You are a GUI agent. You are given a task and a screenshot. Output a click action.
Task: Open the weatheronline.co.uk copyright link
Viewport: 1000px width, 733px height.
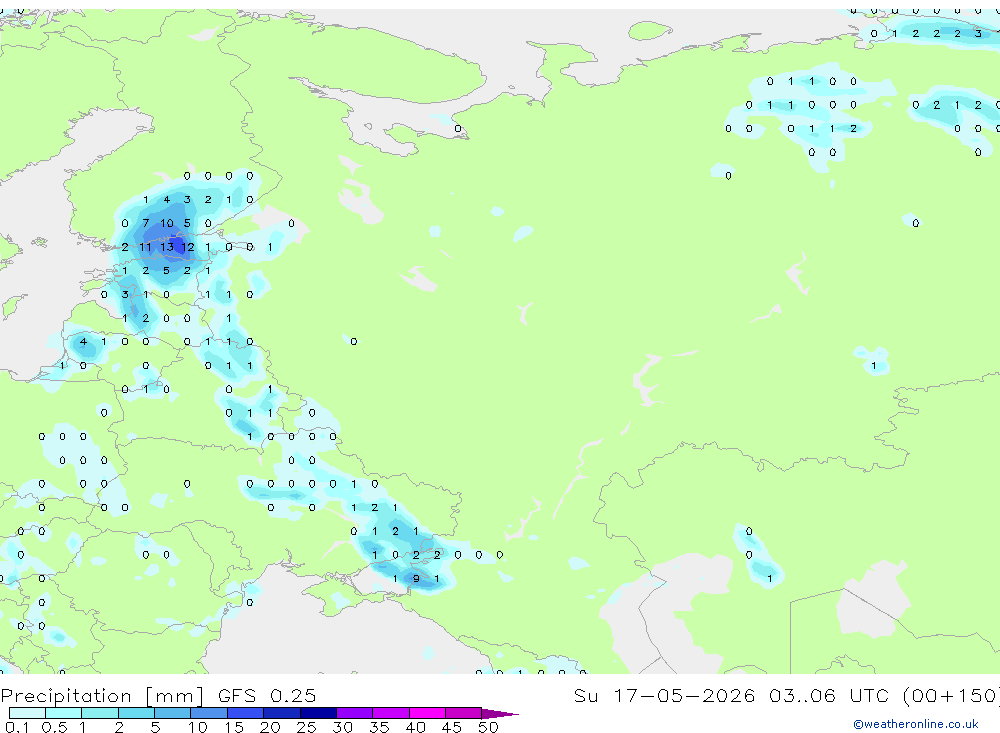coord(915,724)
